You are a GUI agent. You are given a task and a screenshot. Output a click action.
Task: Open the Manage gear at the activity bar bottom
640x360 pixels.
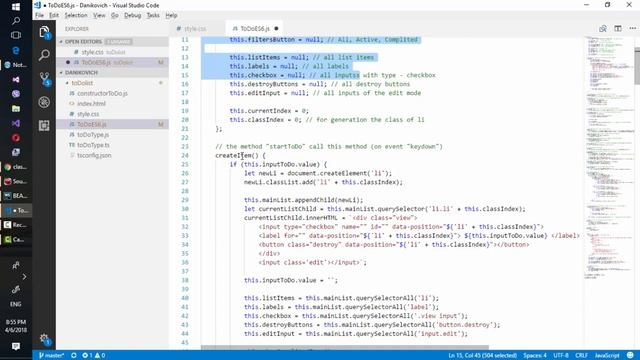tap(44, 339)
